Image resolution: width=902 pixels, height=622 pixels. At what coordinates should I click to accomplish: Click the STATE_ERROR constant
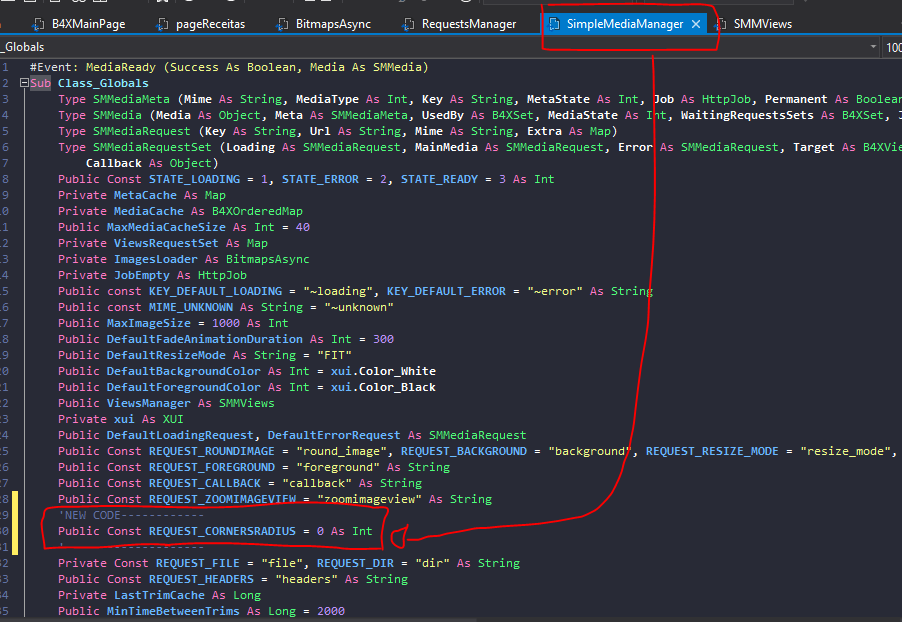[320, 180]
